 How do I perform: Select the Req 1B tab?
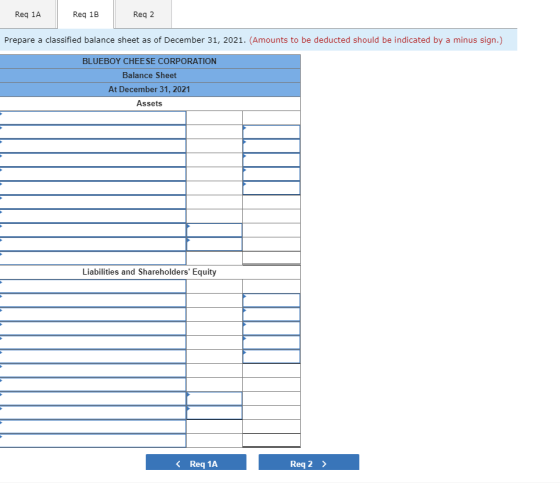85,14
